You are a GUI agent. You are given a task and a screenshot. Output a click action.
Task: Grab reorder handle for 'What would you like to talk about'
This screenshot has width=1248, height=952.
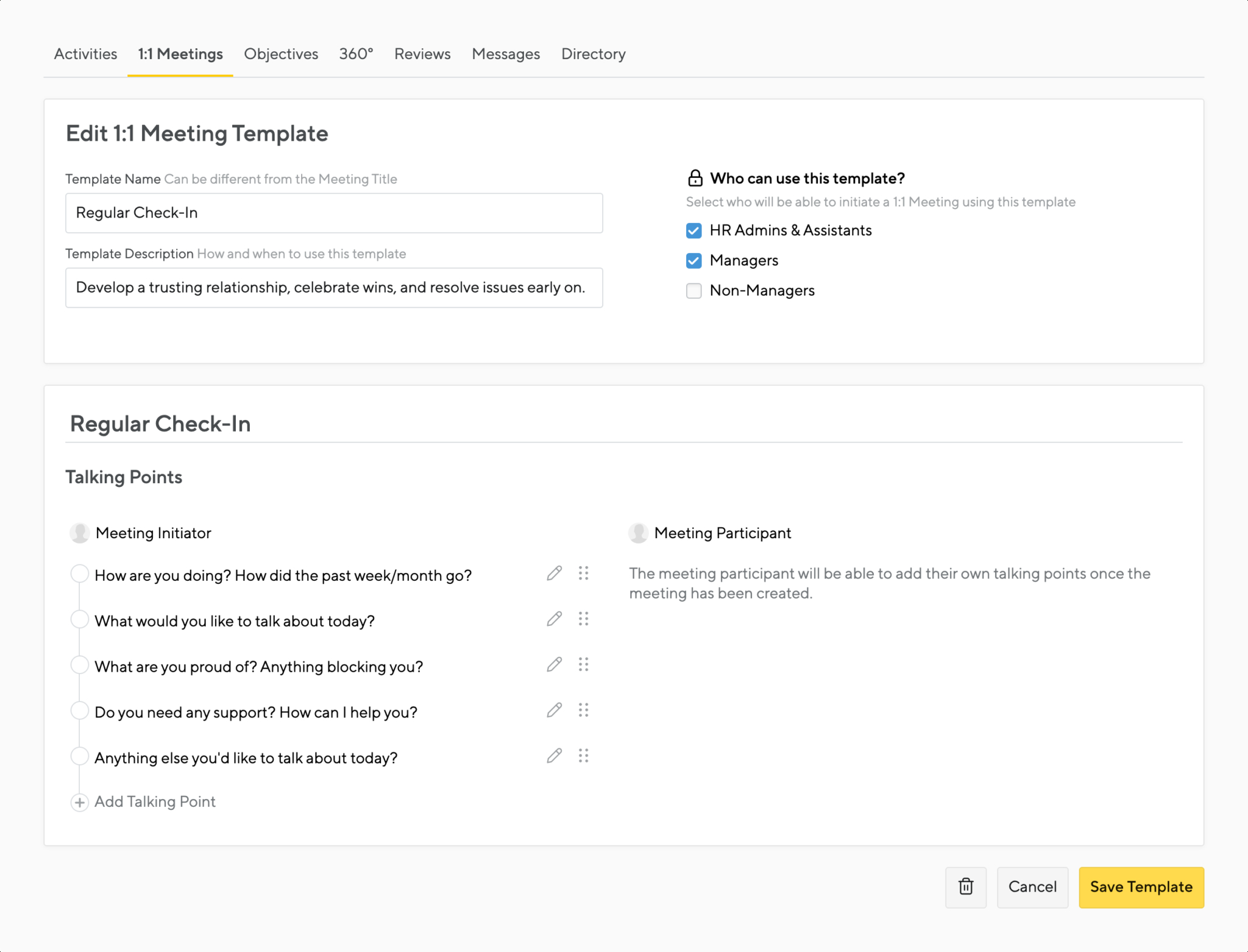coord(583,619)
